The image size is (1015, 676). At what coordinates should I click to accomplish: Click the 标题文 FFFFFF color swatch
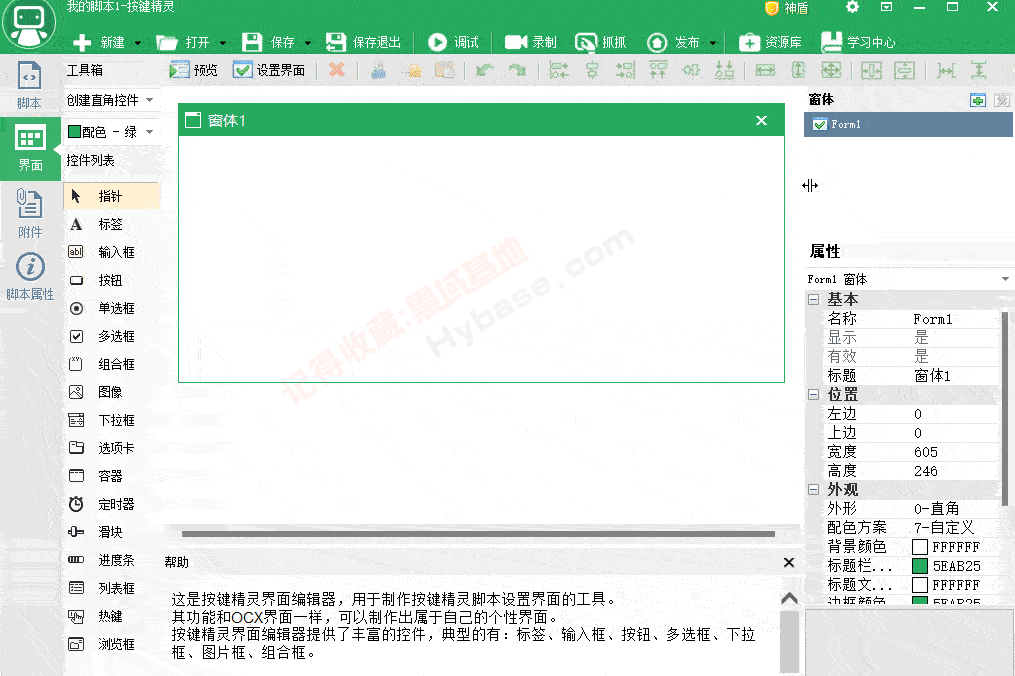click(x=920, y=585)
